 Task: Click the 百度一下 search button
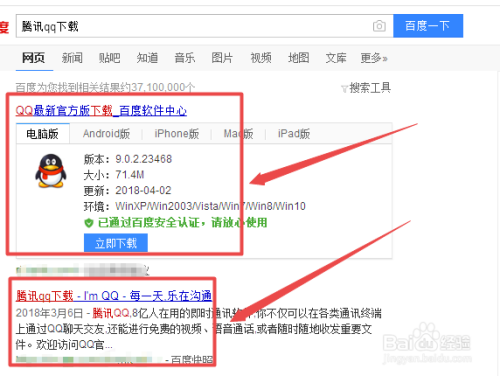tap(428, 26)
